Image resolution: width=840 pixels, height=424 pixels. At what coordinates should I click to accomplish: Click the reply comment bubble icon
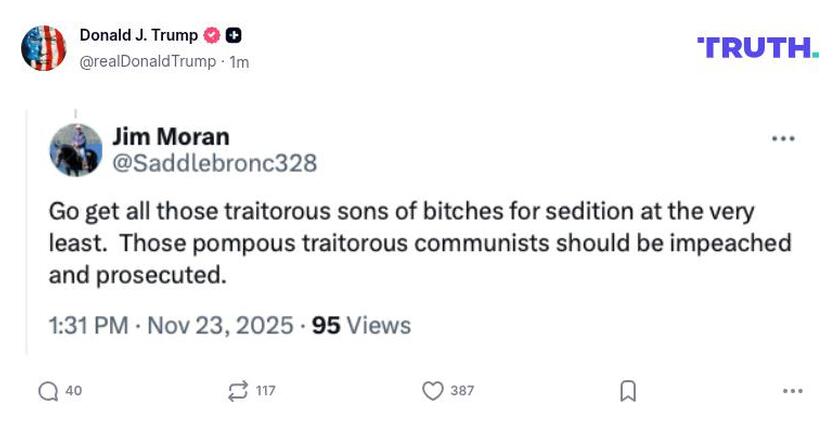[x=47, y=390]
